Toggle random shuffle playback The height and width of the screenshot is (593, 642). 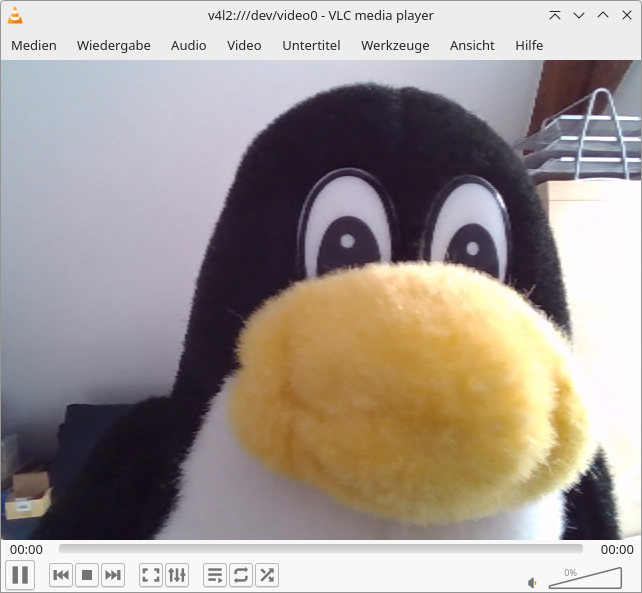pos(267,575)
